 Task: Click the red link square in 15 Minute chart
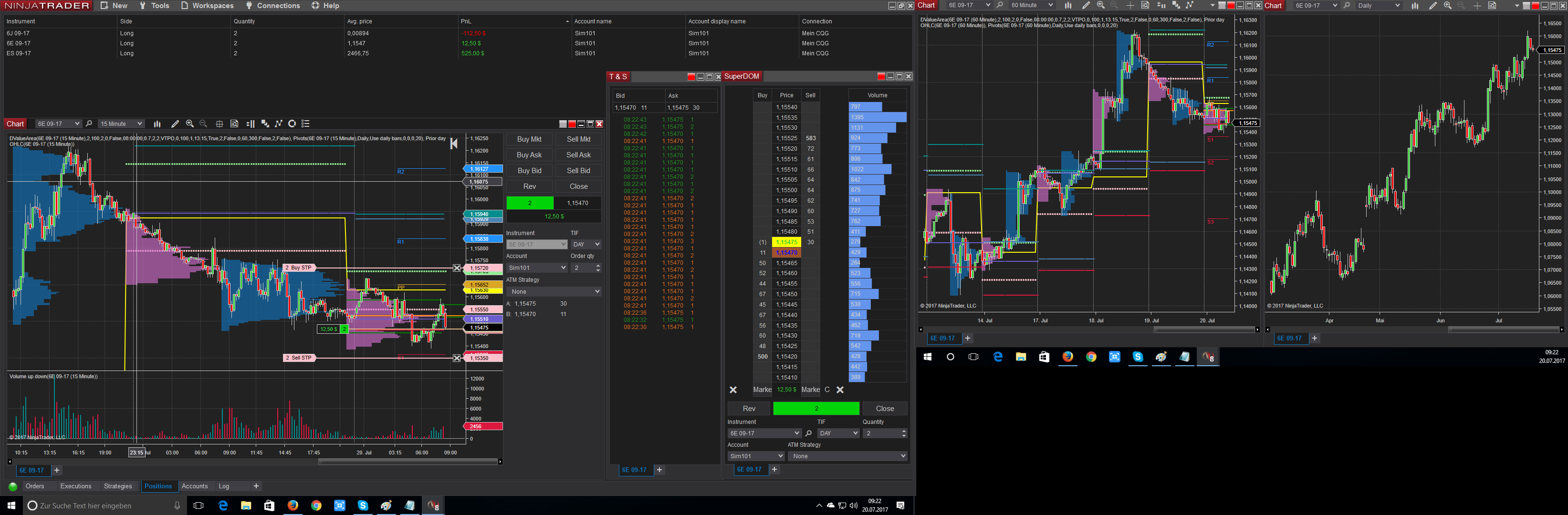(572, 124)
